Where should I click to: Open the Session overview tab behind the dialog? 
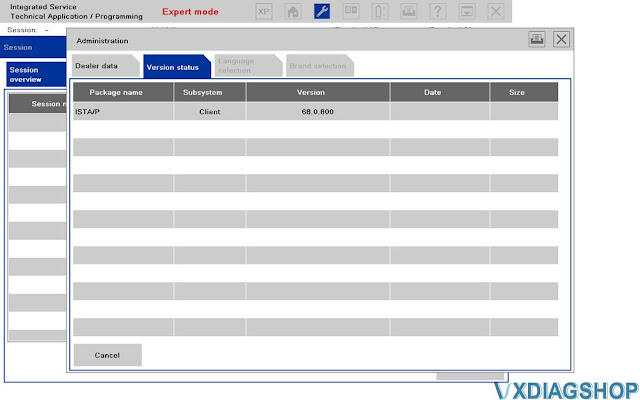click(x=36, y=74)
